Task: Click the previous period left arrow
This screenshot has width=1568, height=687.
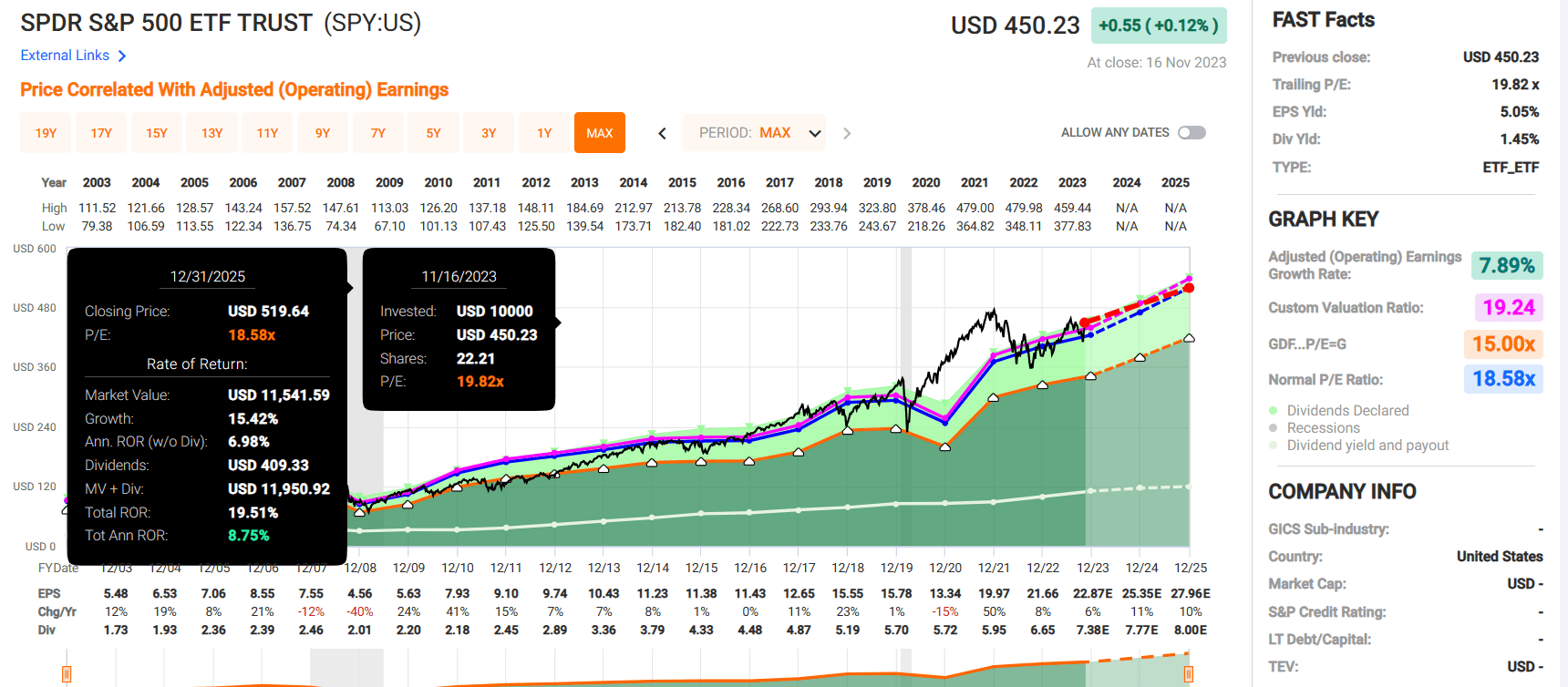Action: pos(663,133)
